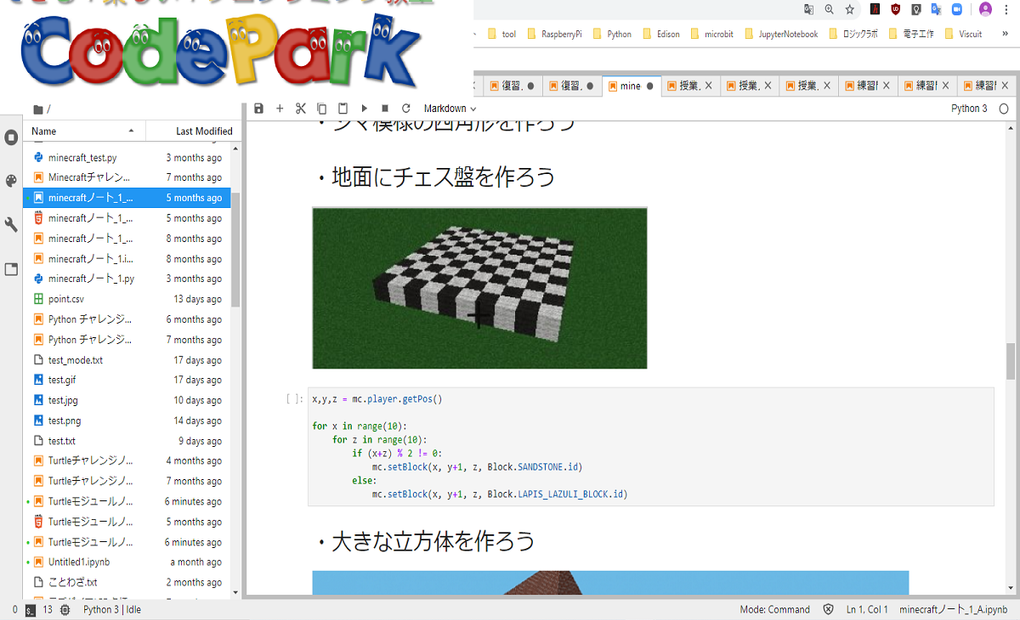
Task: Copy the selected cell with the toolbar copy icon
Action: click(321, 109)
